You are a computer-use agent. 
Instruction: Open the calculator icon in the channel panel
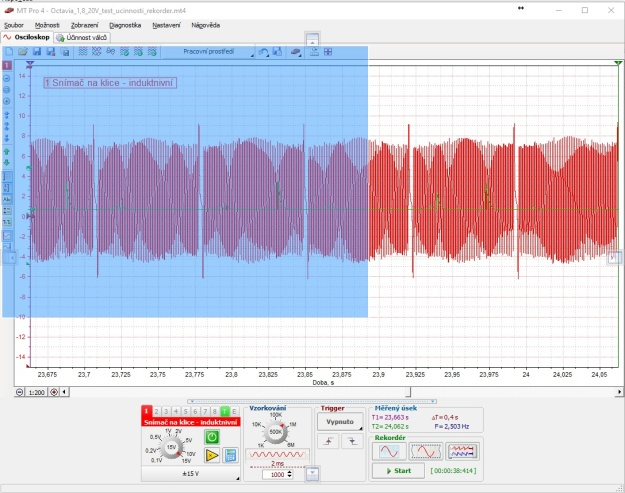tap(230, 455)
